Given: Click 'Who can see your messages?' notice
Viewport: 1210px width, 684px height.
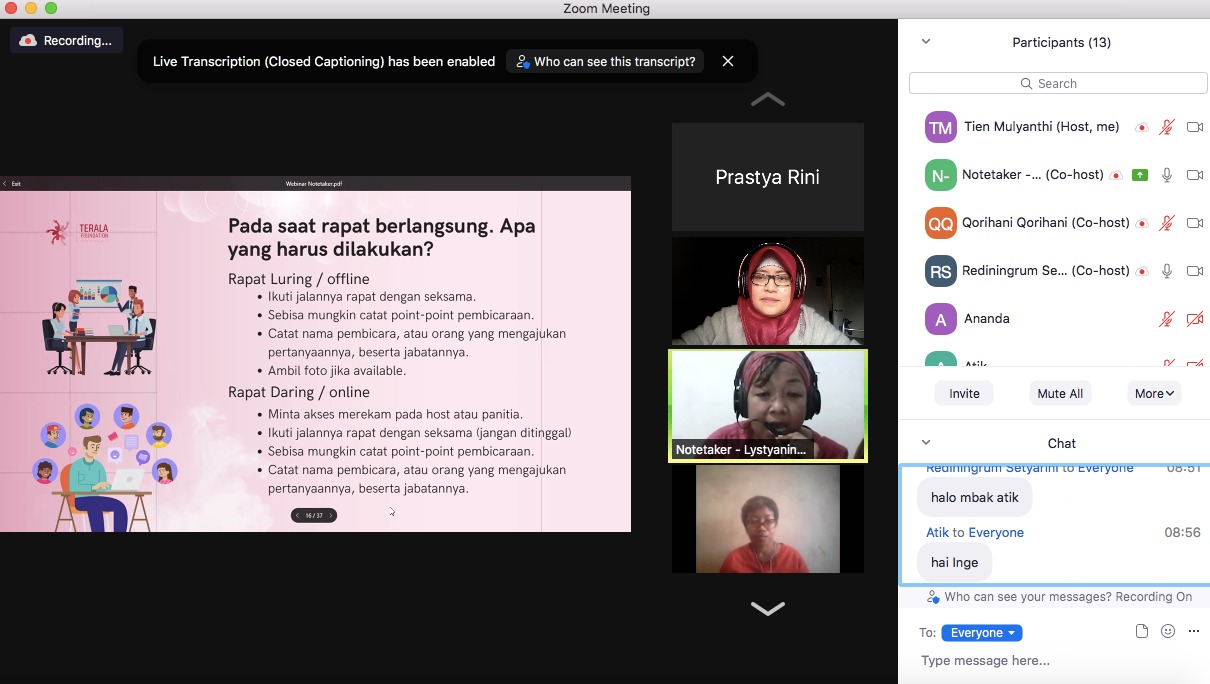Looking at the screenshot, I should point(1060,597).
